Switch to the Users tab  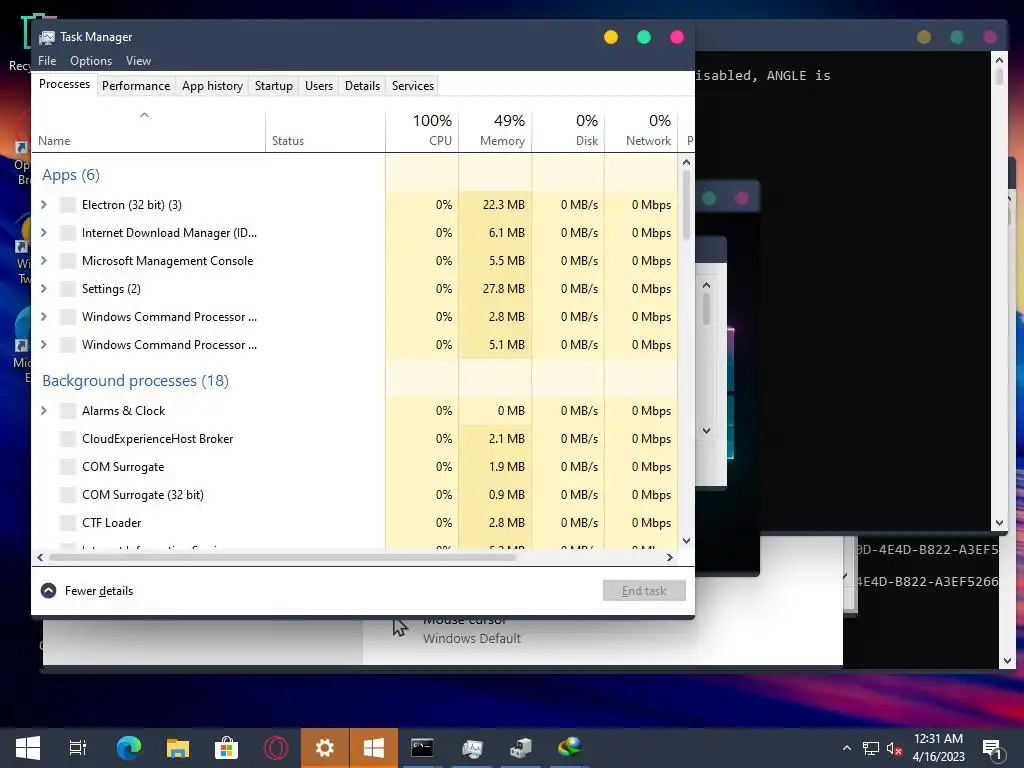[x=319, y=86]
